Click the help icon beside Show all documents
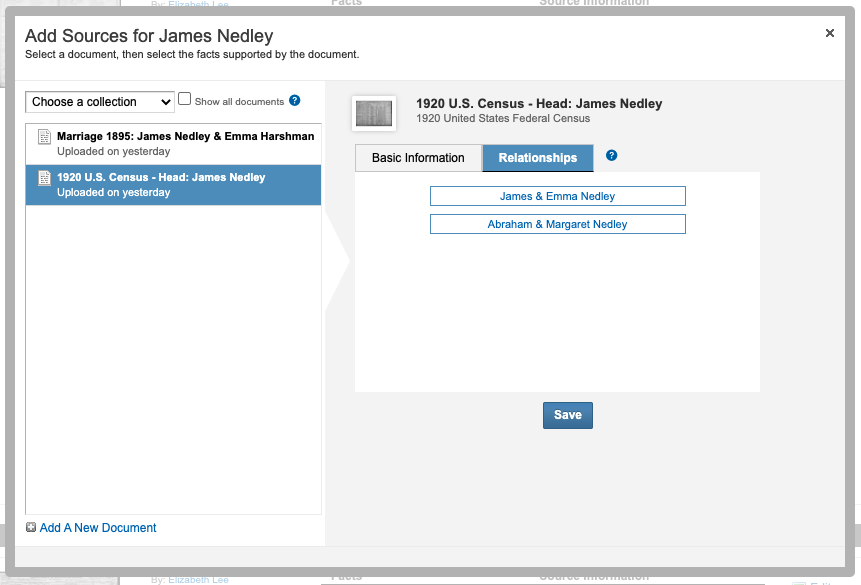 [295, 101]
